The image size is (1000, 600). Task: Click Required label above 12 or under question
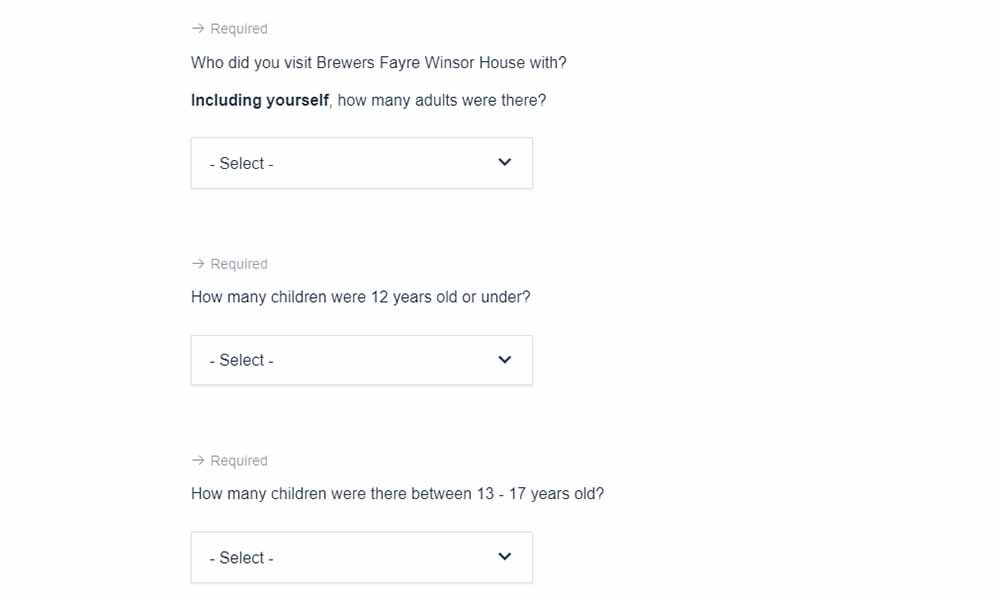click(x=239, y=264)
